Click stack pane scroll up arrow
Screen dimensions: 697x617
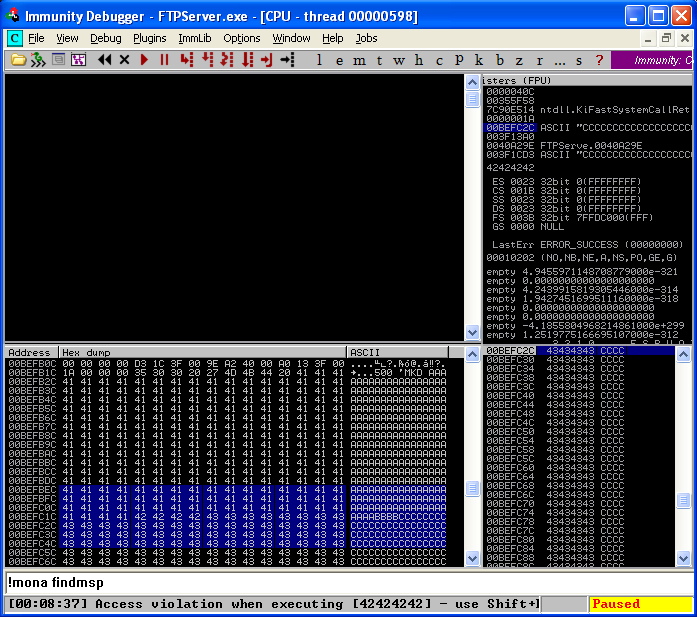(683, 354)
